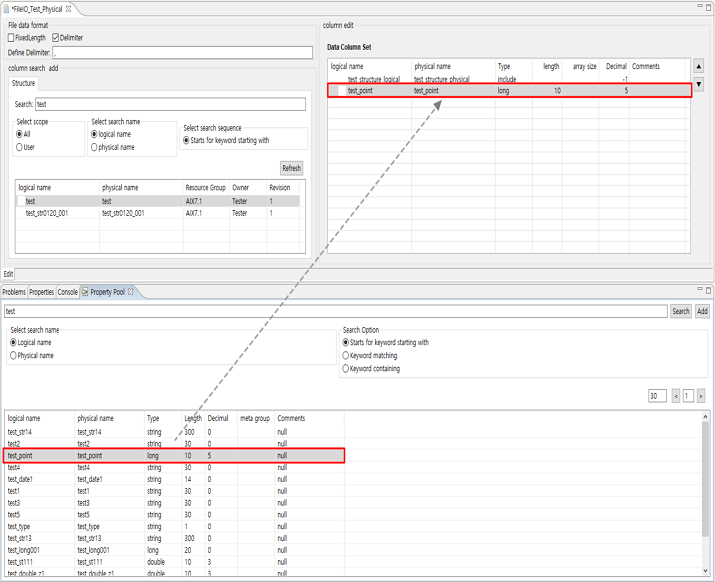Select test_str0120_001 structure row

click(158, 213)
